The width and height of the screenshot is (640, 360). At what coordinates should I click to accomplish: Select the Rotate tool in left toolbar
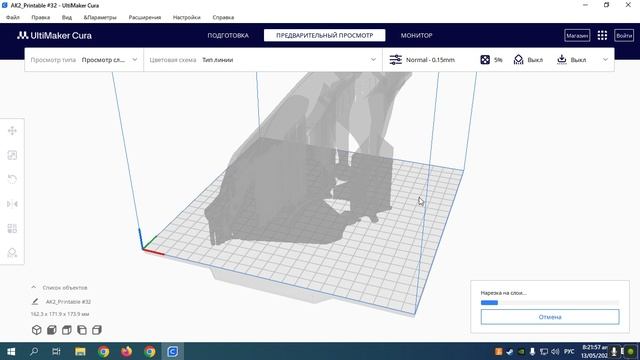(x=12, y=179)
